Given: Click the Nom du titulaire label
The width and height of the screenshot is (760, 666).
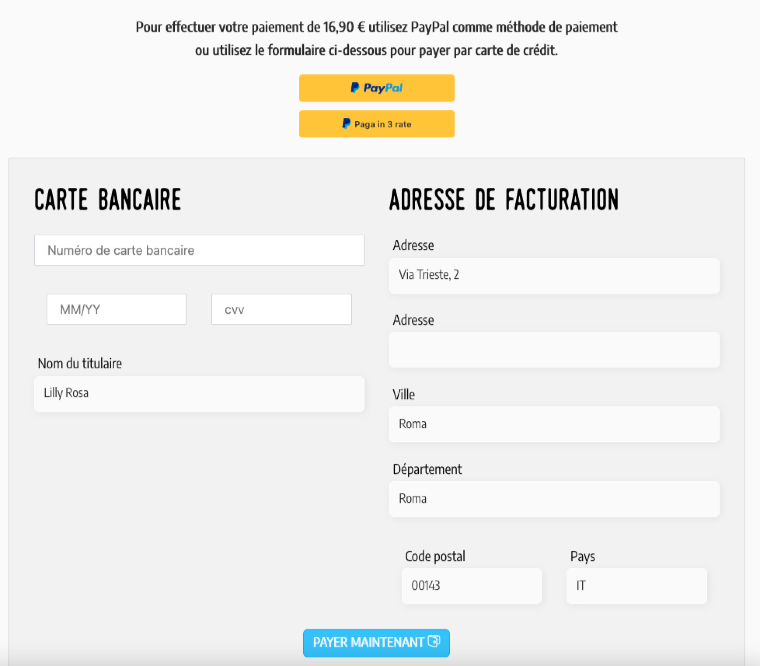Looking at the screenshot, I should [x=80, y=363].
